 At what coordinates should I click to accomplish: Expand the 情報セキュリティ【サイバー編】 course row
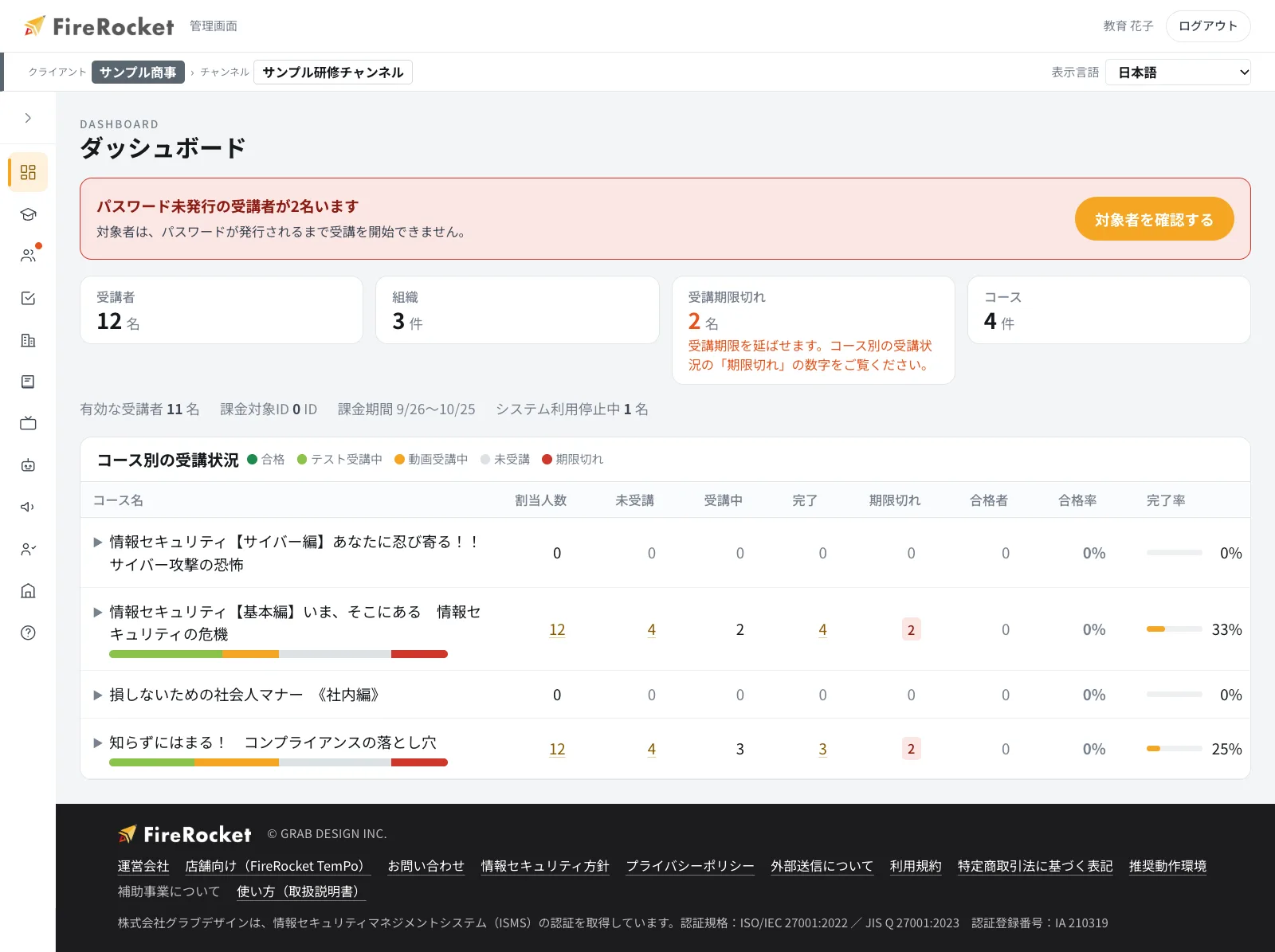click(x=98, y=543)
